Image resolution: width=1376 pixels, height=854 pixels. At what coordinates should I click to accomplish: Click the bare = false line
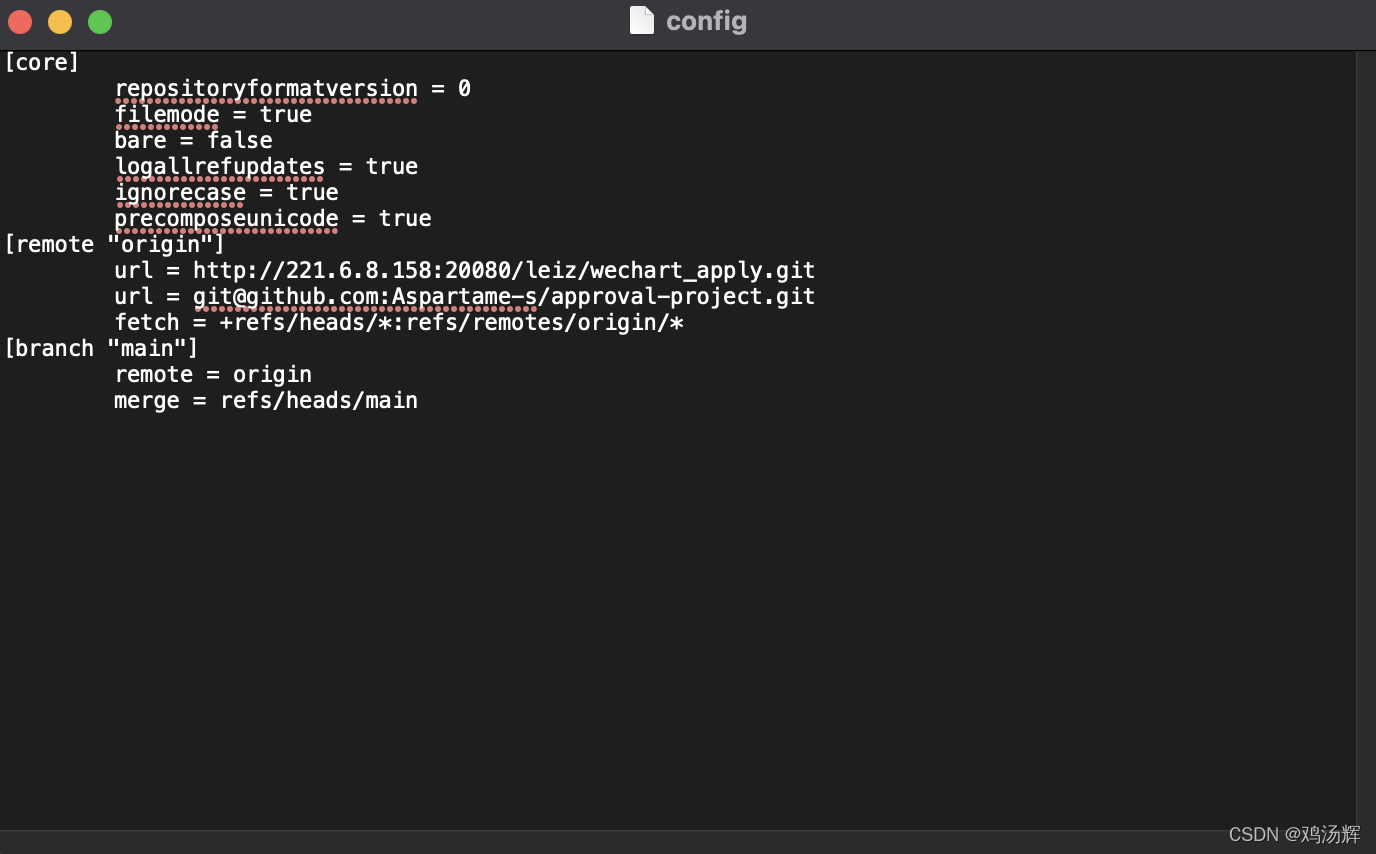193,140
